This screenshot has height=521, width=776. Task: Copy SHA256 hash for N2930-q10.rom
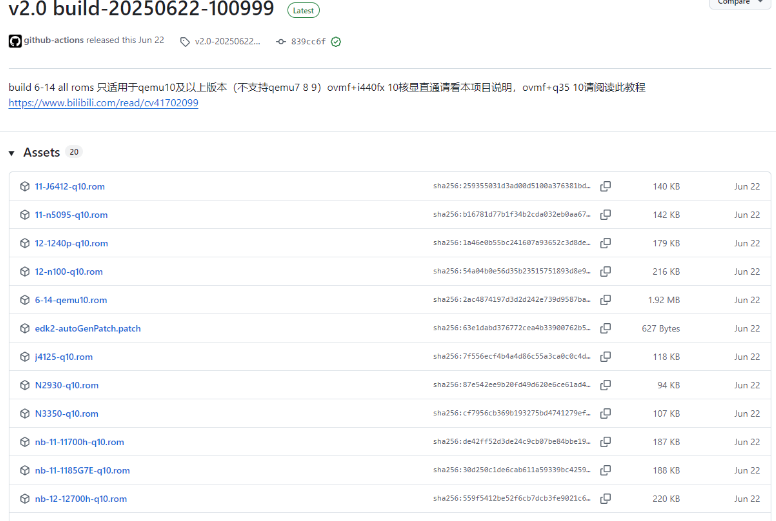coord(605,385)
